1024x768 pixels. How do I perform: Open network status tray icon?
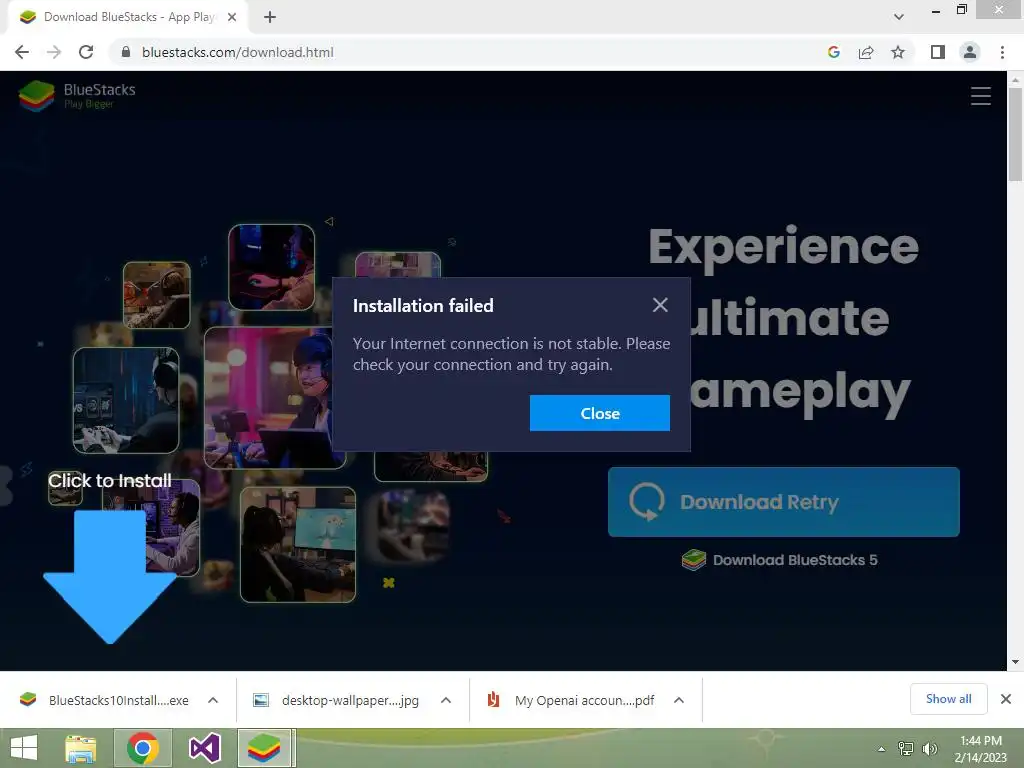click(906, 749)
